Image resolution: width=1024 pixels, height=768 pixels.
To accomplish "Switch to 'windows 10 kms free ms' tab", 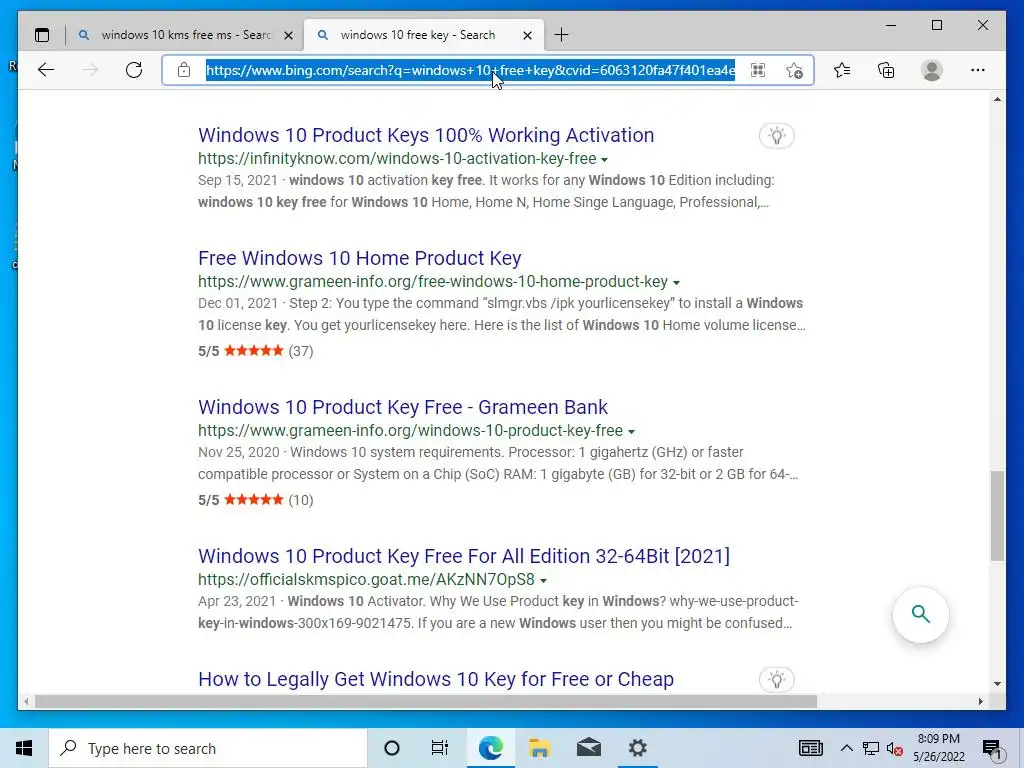I will tap(185, 35).
